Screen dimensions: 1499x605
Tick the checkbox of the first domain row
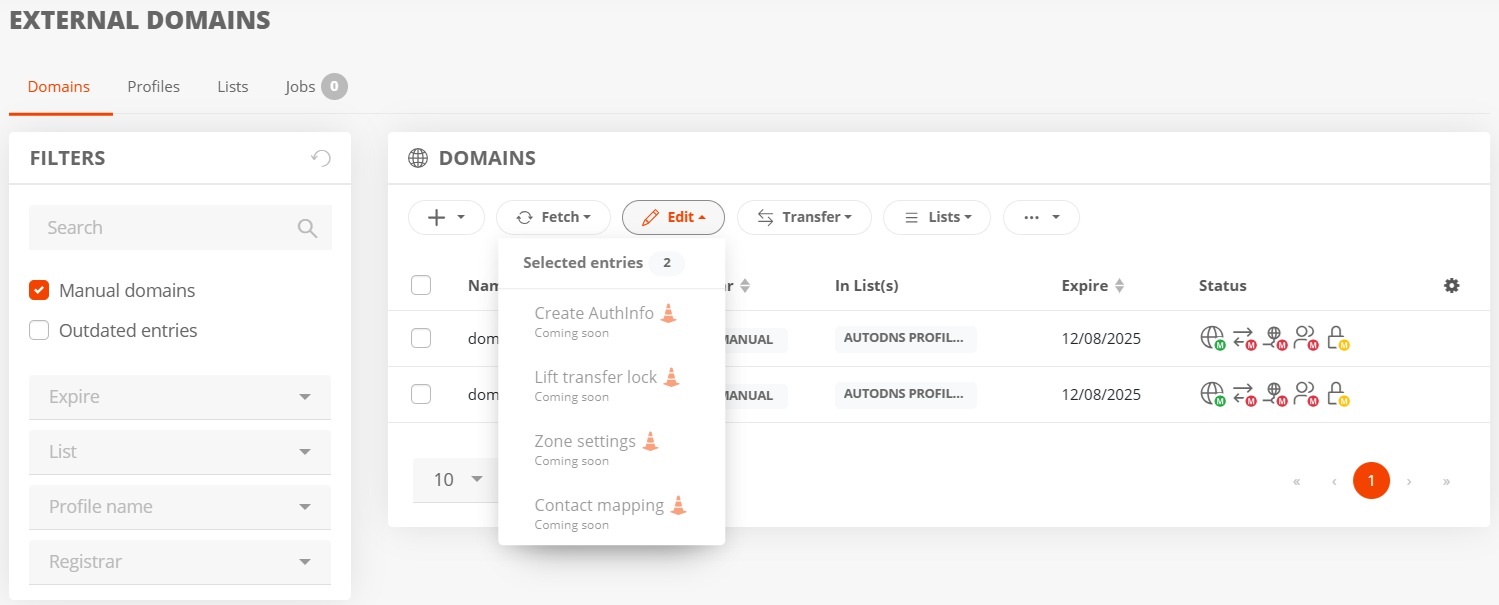(421, 339)
